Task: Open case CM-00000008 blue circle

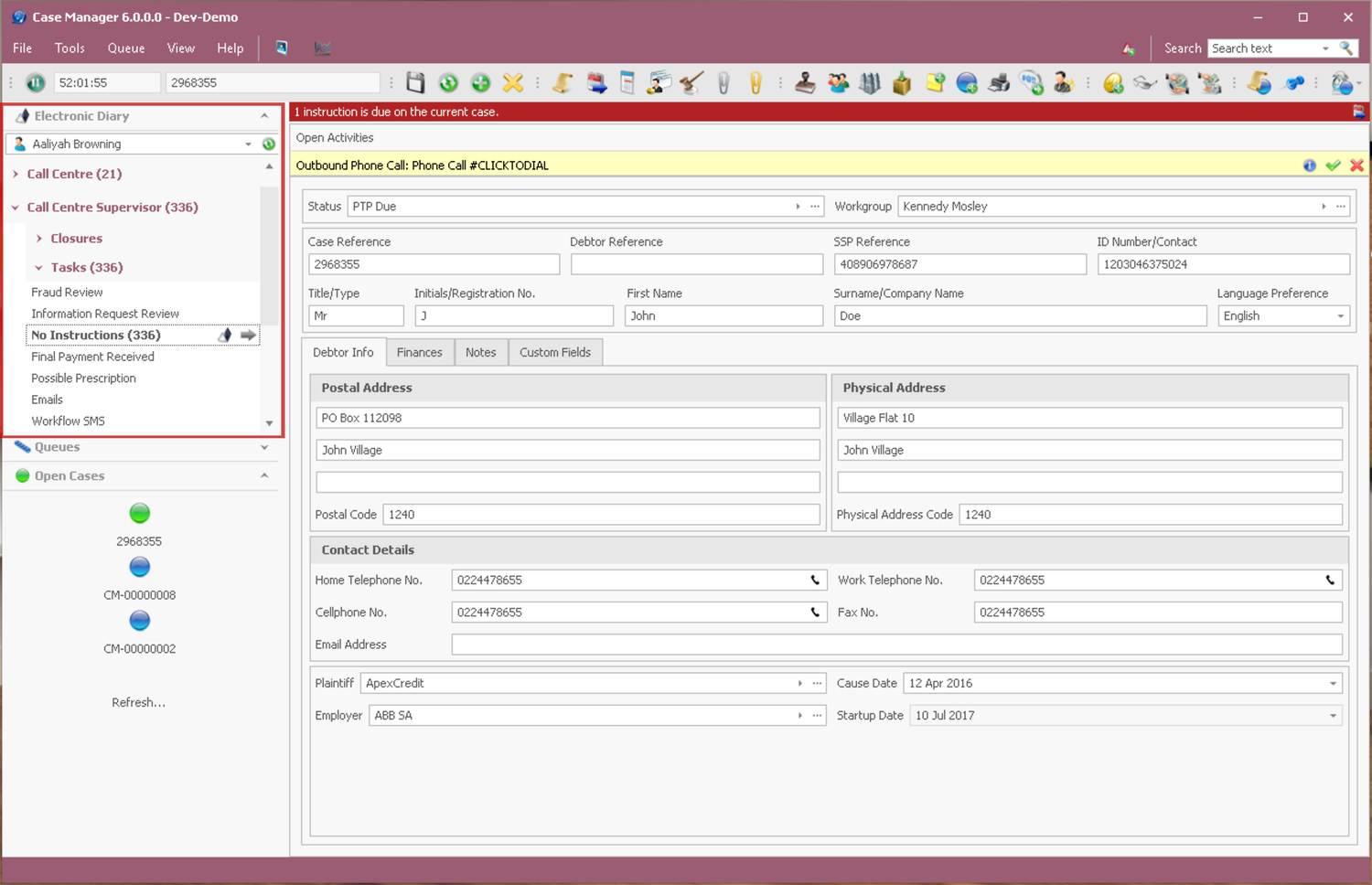Action: (x=140, y=568)
